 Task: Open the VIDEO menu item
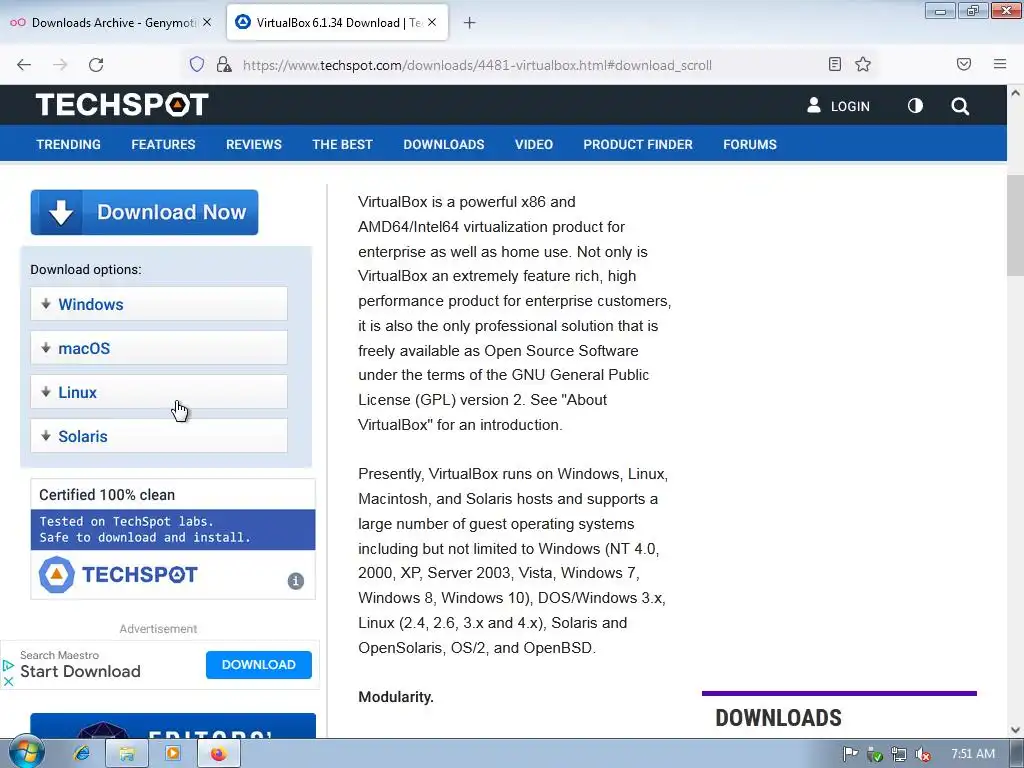pos(534,144)
